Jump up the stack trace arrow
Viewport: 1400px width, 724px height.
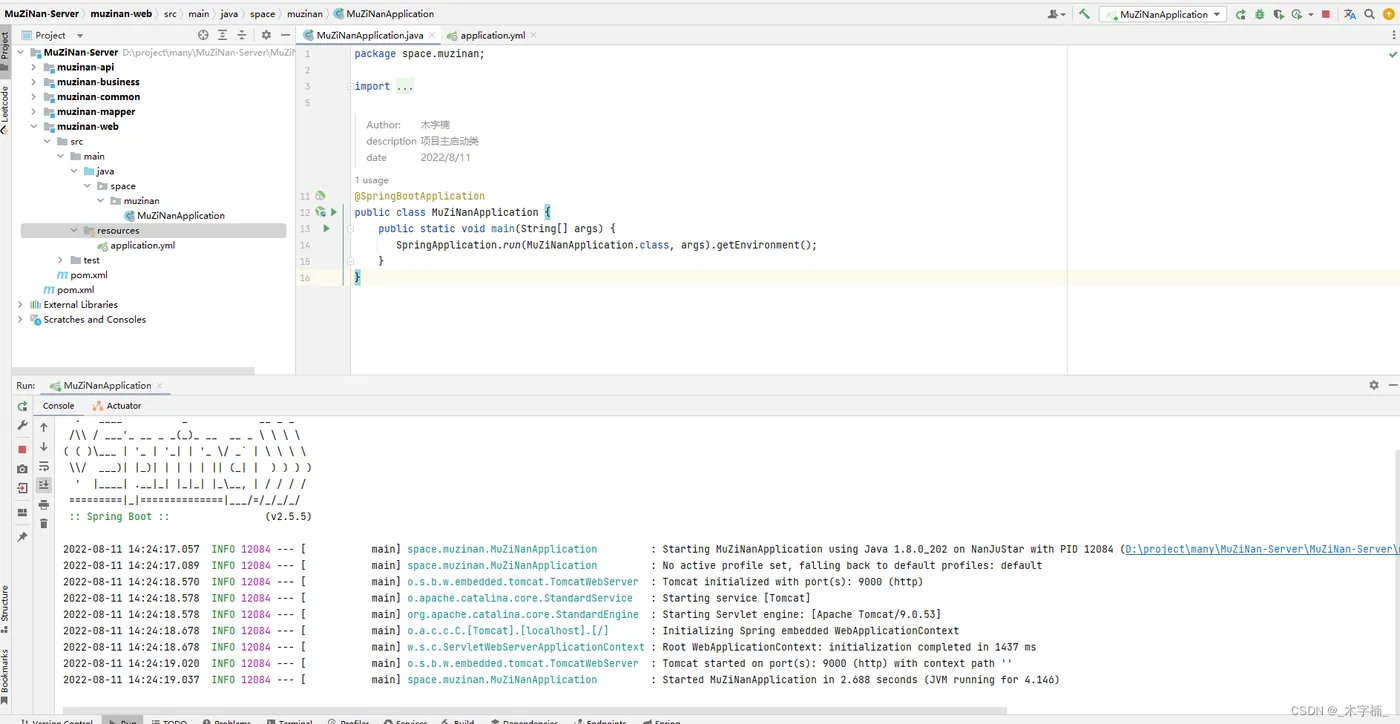(44, 427)
